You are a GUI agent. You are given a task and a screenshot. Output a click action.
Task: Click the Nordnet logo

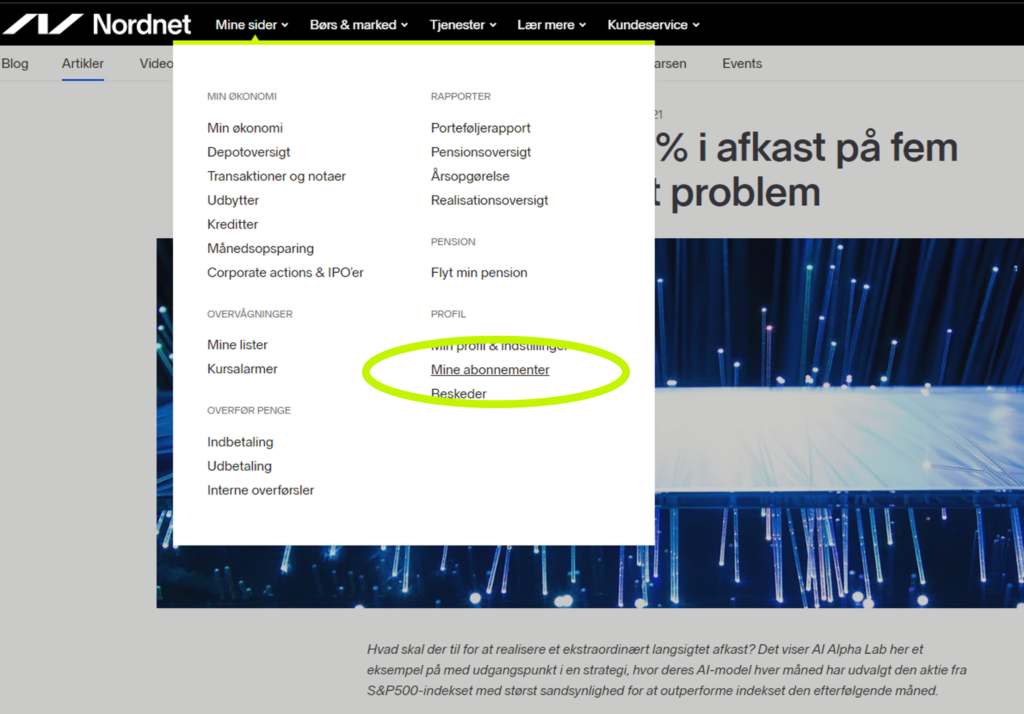[97, 24]
